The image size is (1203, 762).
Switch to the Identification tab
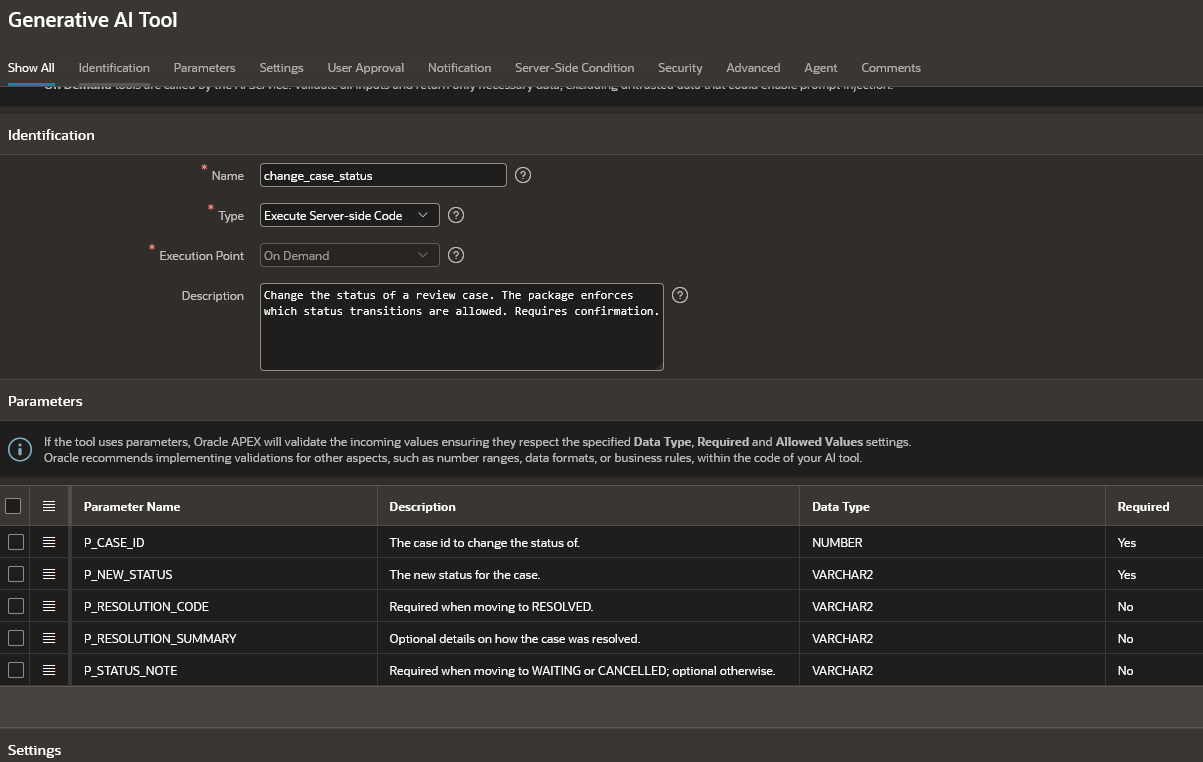point(114,68)
